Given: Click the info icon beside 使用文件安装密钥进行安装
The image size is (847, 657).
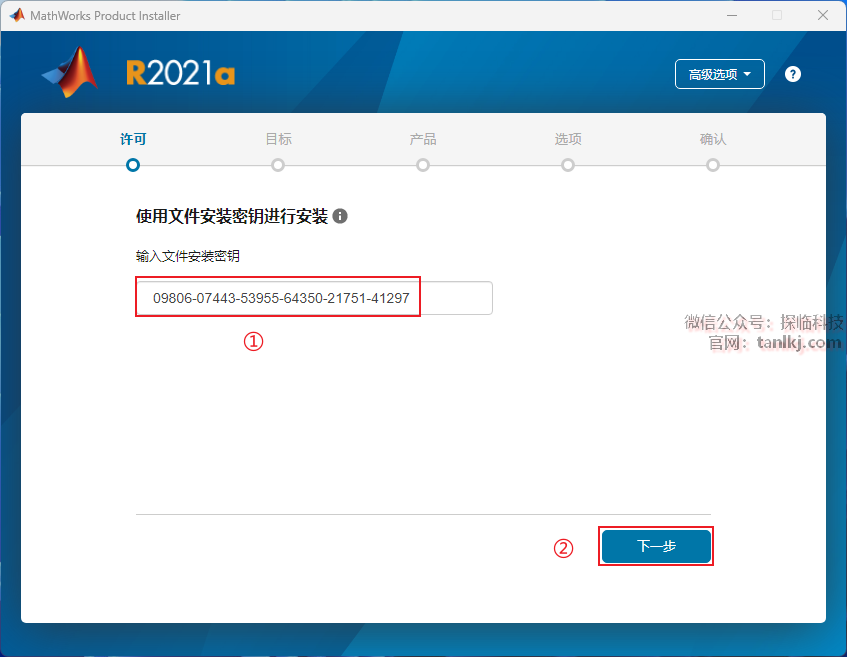Looking at the screenshot, I should pyautogui.click(x=340, y=216).
